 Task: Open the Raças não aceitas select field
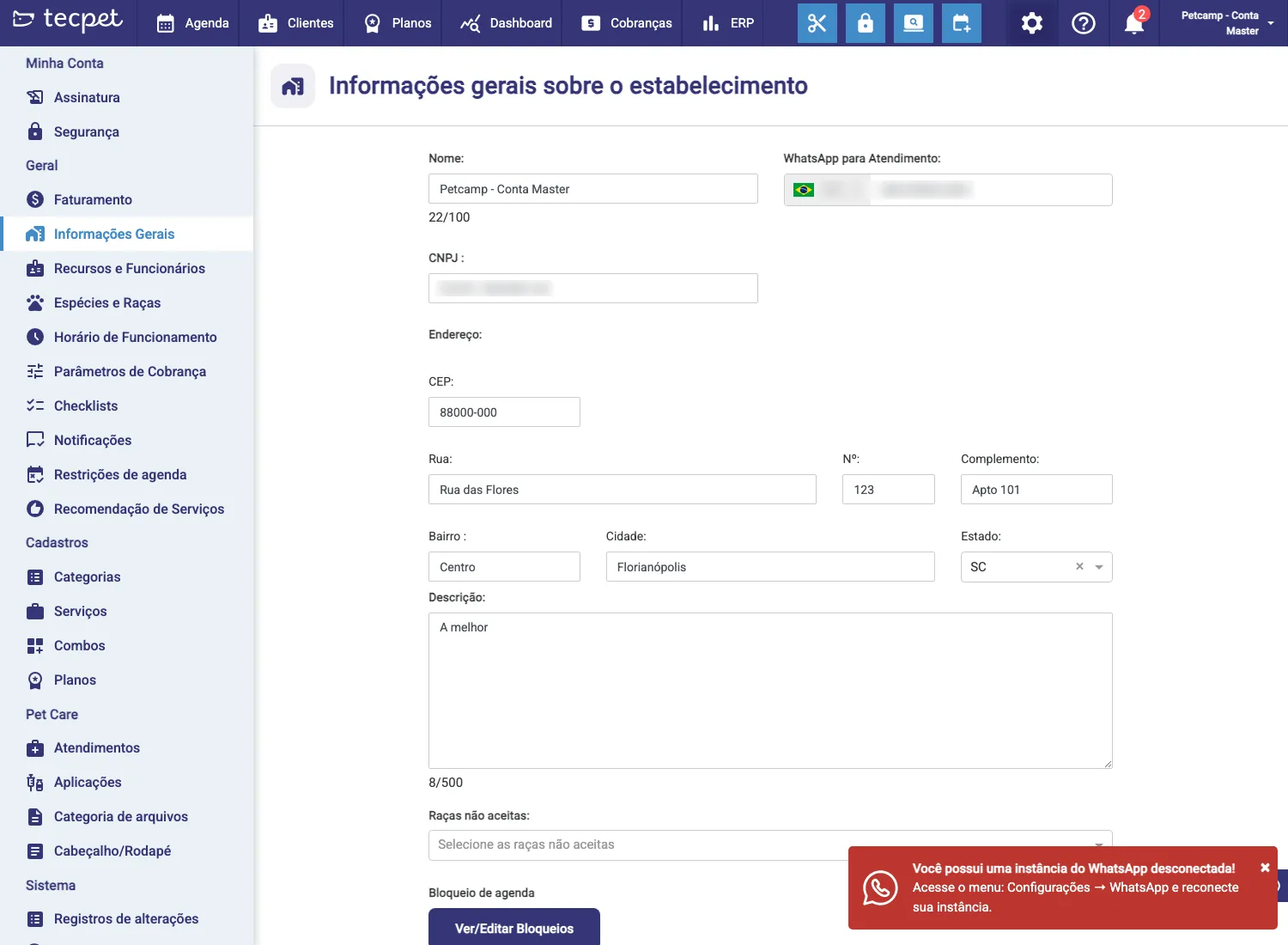click(770, 845)
